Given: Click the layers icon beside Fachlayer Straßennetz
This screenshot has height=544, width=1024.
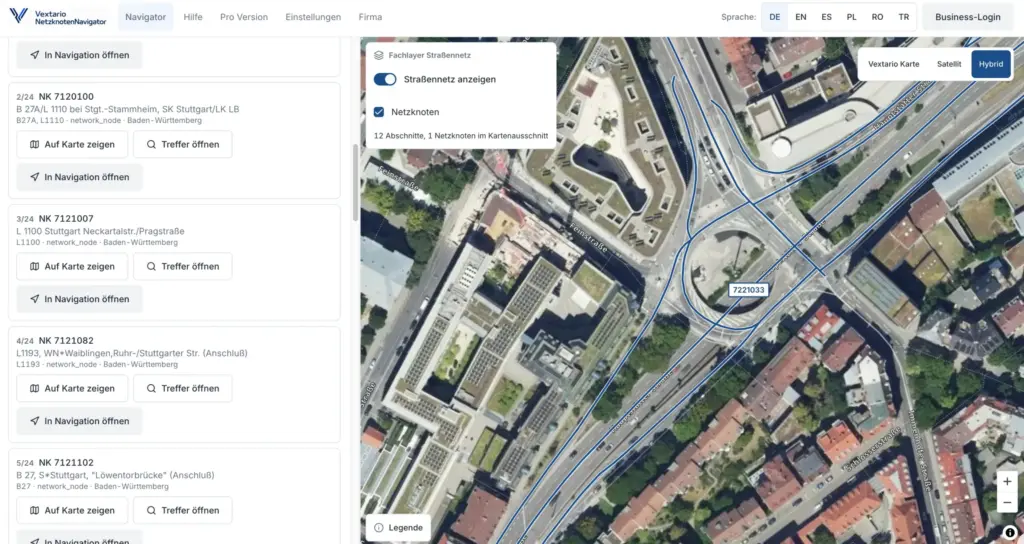Looking at the screenshot, I should 379,56.
